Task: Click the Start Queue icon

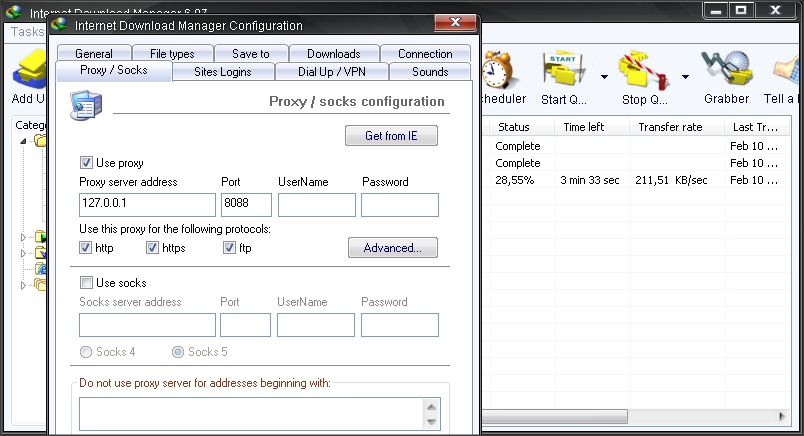Action: pyautogui.click(x=564, y=69)
